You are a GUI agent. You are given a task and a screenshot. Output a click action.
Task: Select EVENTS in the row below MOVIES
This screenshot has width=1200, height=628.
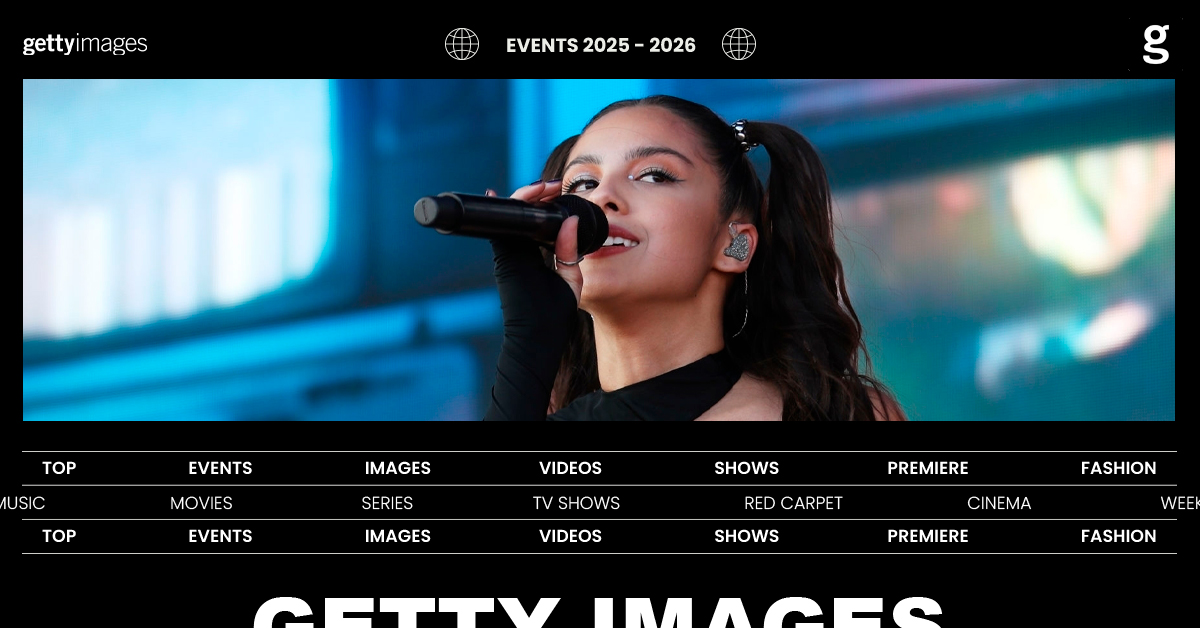pos(220,536)
